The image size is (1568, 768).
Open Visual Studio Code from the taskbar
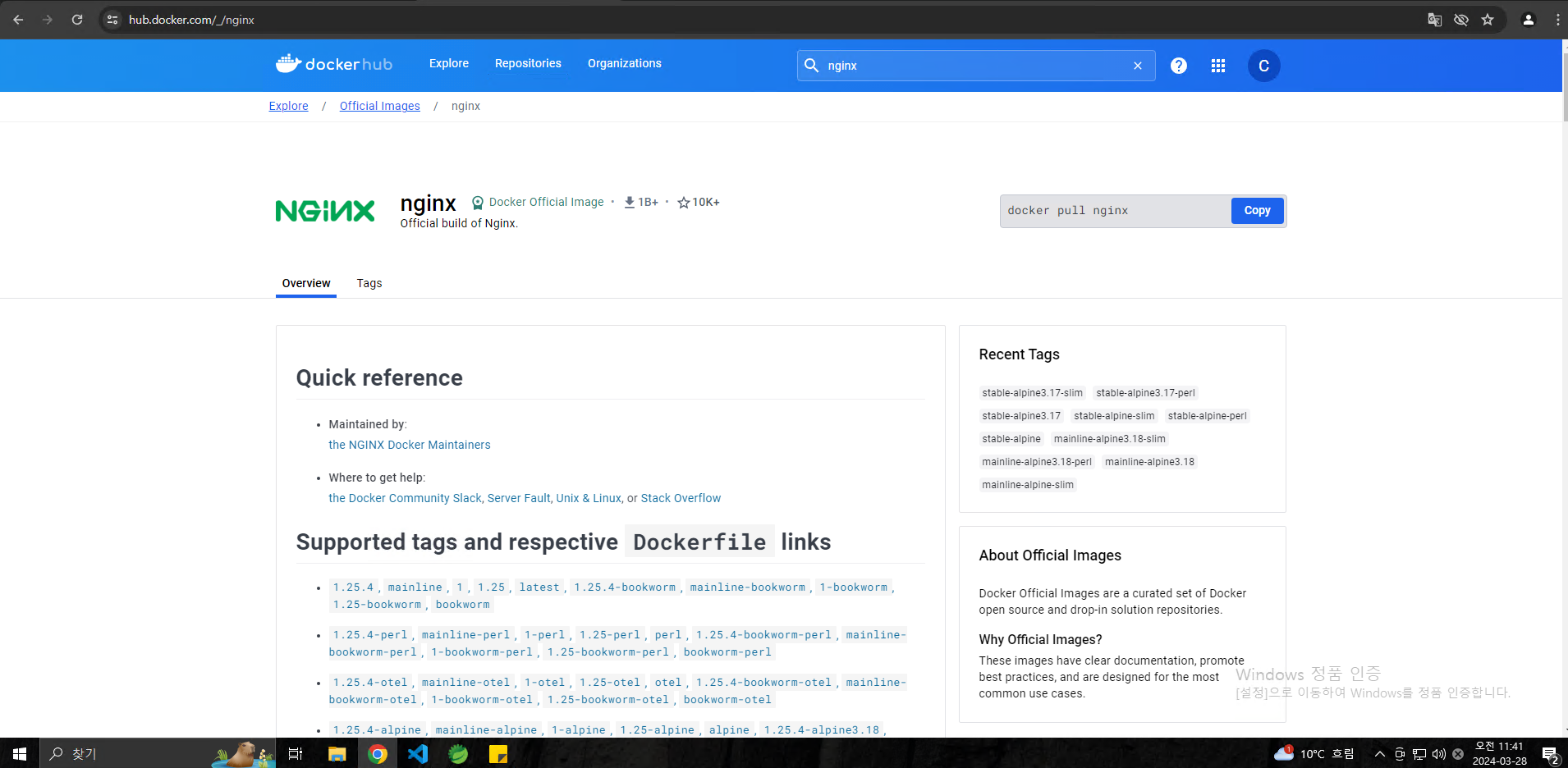[x=418, y=753]
